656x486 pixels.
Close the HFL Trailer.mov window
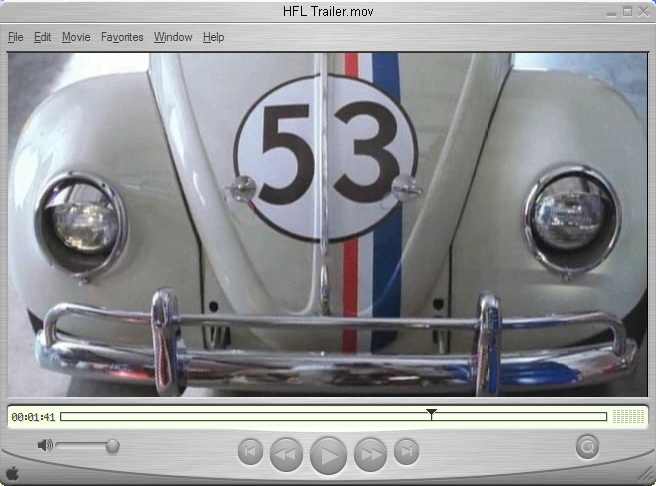pyautogui.click(x=643, y=12)
